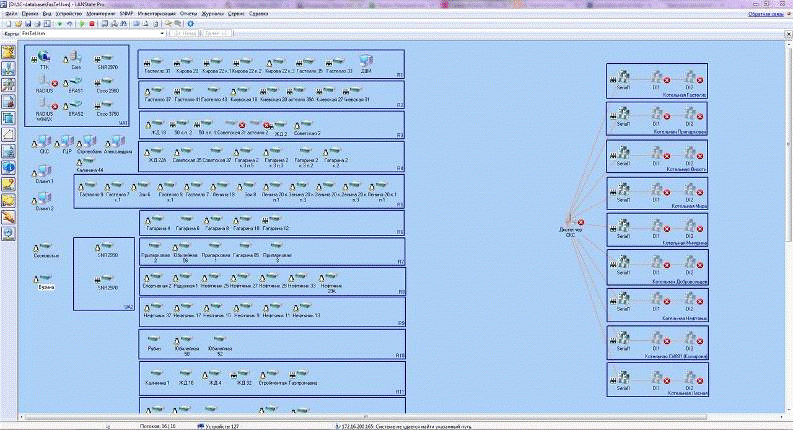The width and height of the screenshot is (793, 430).
Task: Open the Обратная связь link
Action: coord(765,14)
